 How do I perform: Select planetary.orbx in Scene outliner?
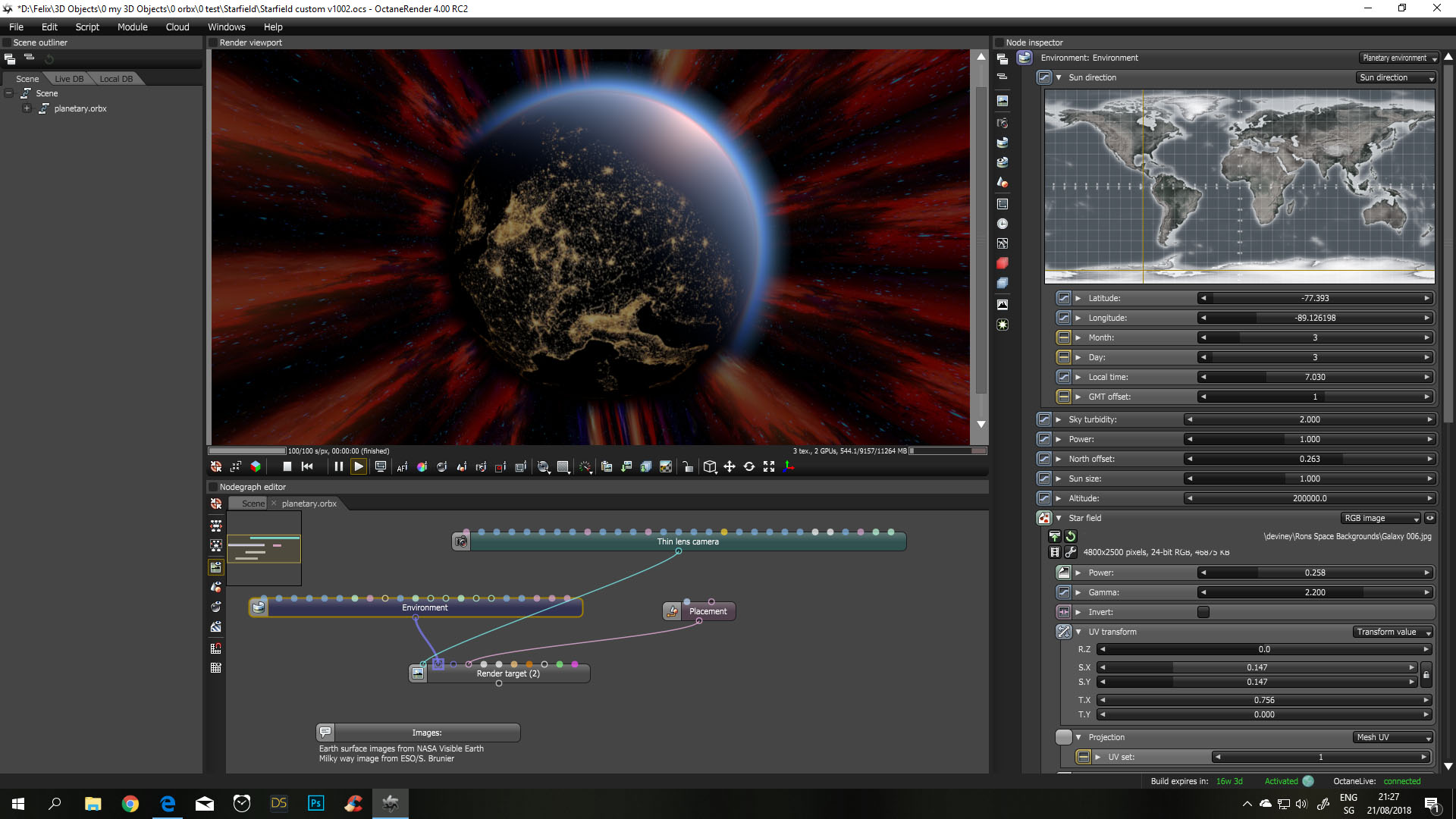[x=80, y=108]
